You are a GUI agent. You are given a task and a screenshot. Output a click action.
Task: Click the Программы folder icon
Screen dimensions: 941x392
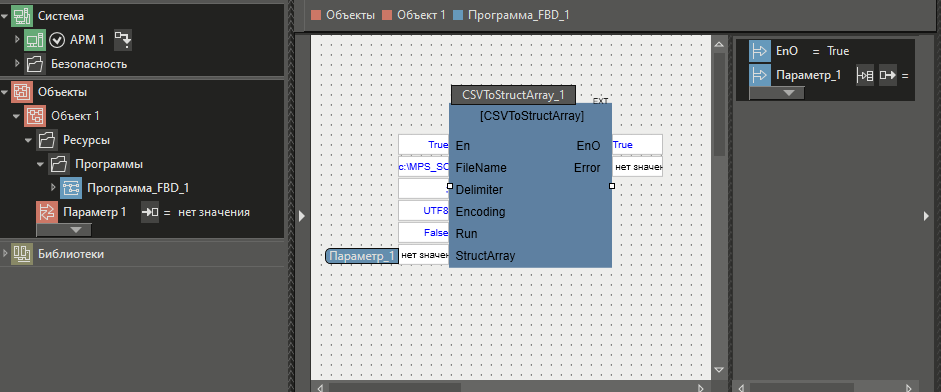(x=59, y=164)
